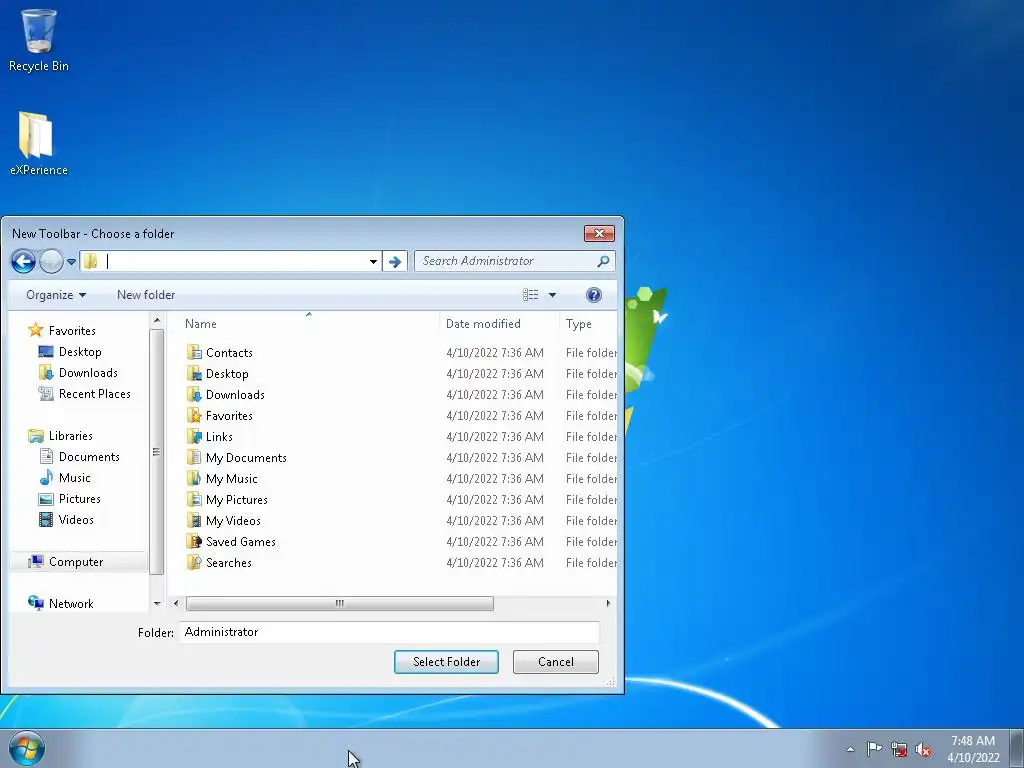This screenshot has width=1024, height=768.
Task: Select the Downloads folder in file list
Action: tap(225, 394)
